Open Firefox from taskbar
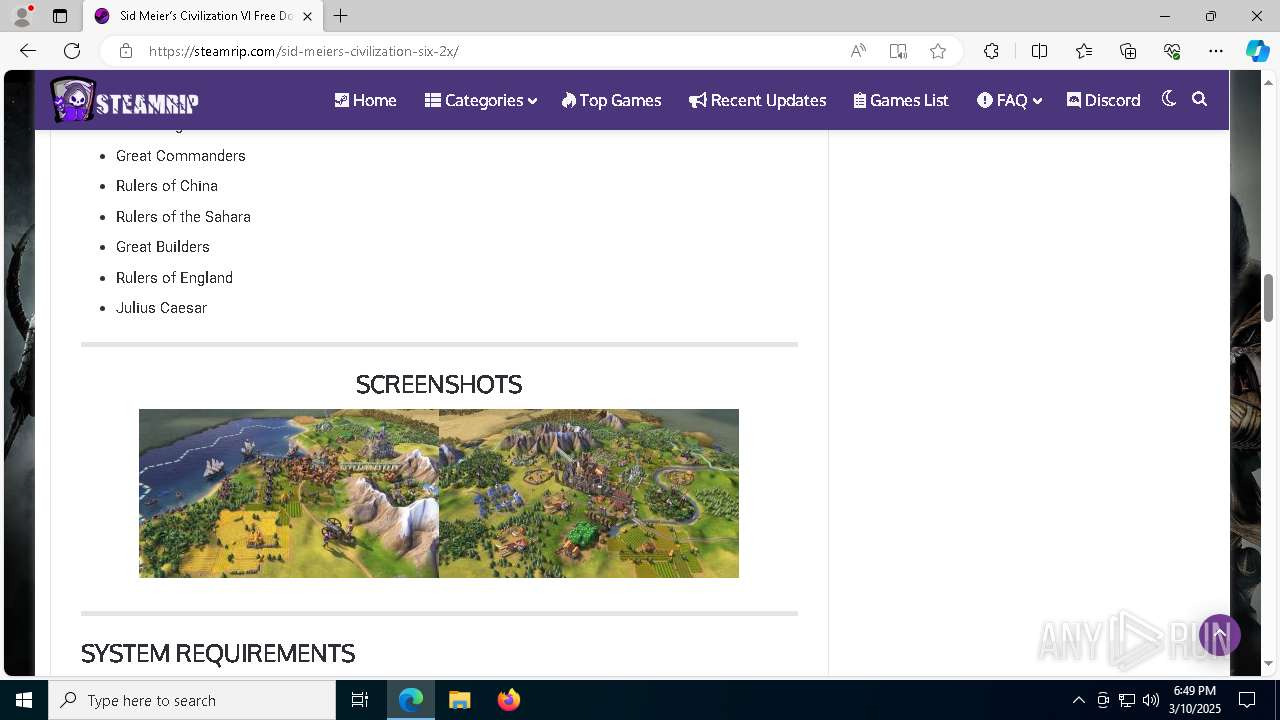This screenshot has height=720, width=1280. tap(508, 700)
